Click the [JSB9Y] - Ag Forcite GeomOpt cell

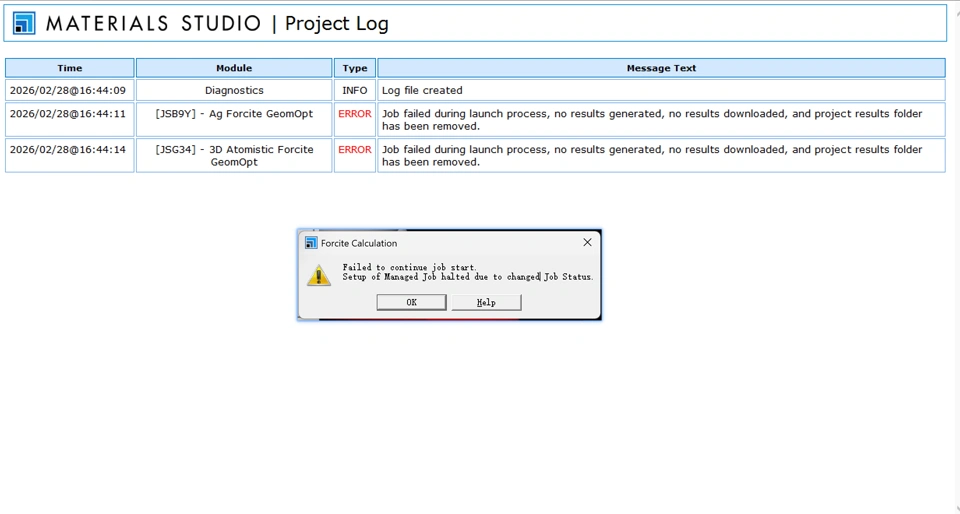coord(234,120)
